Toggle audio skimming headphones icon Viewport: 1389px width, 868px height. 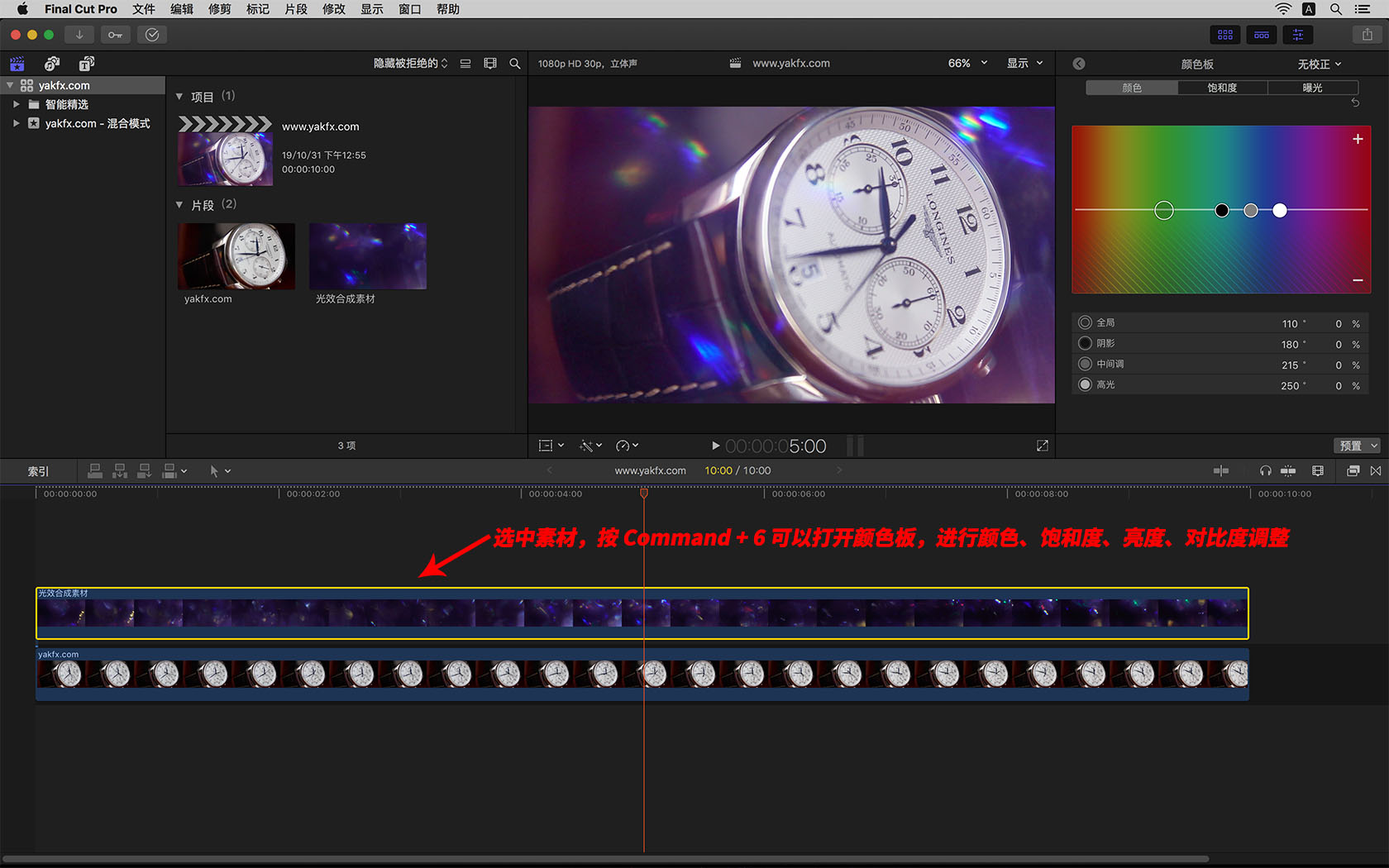point(1265,471)
